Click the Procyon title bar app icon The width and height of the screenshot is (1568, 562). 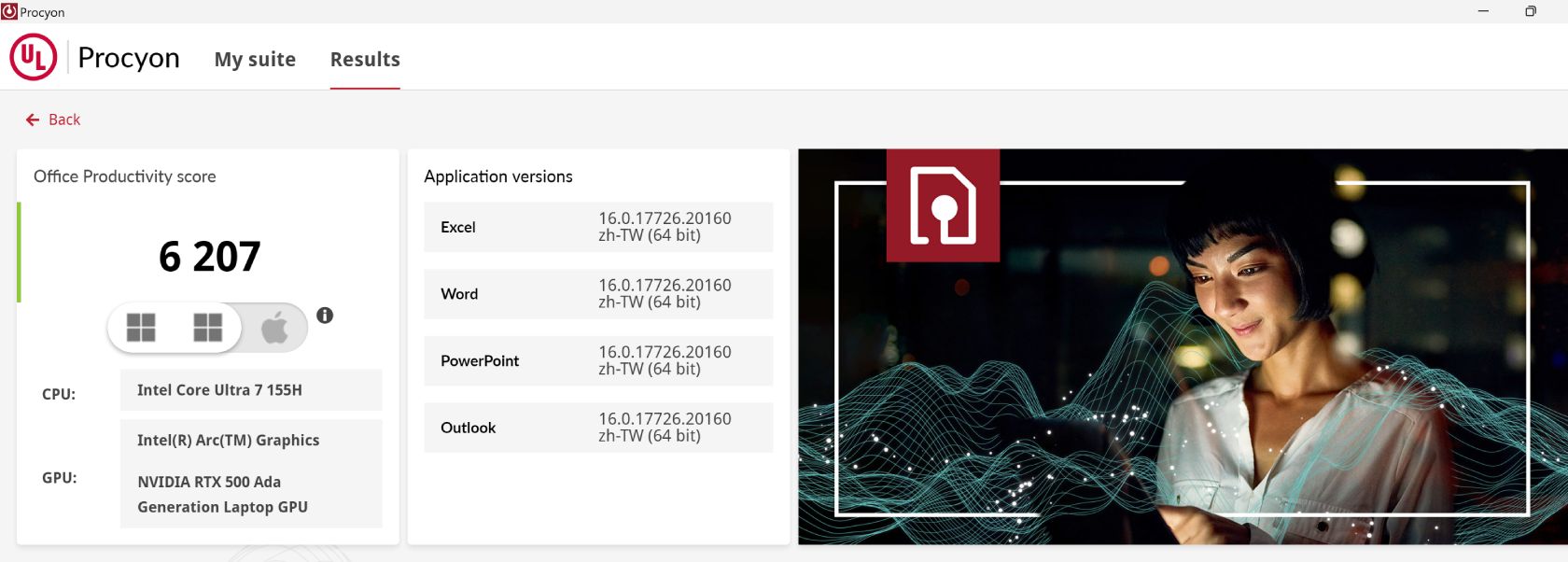[9, 11]
